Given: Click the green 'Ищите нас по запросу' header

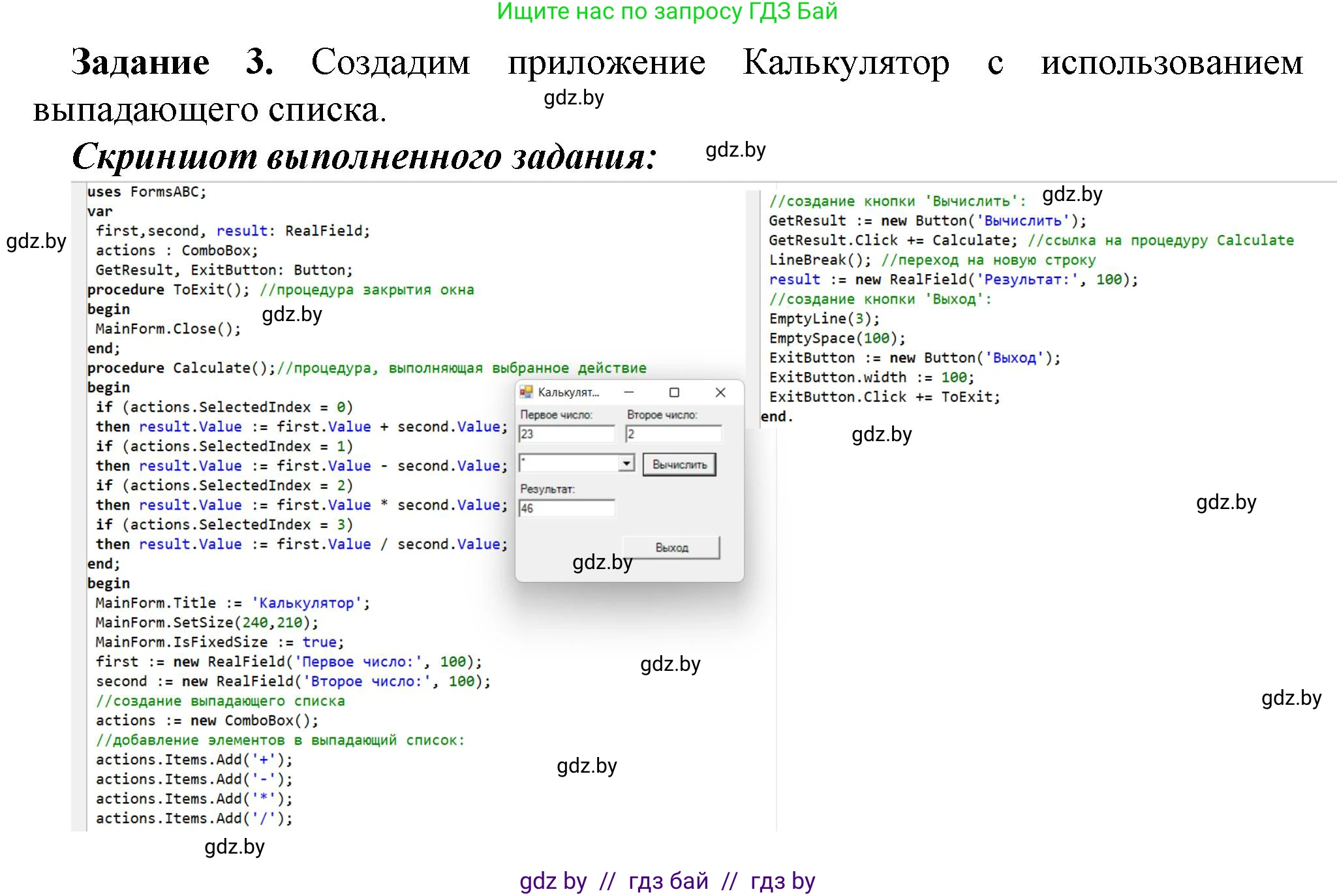Looking at the screenshot, I should [667, 12].
